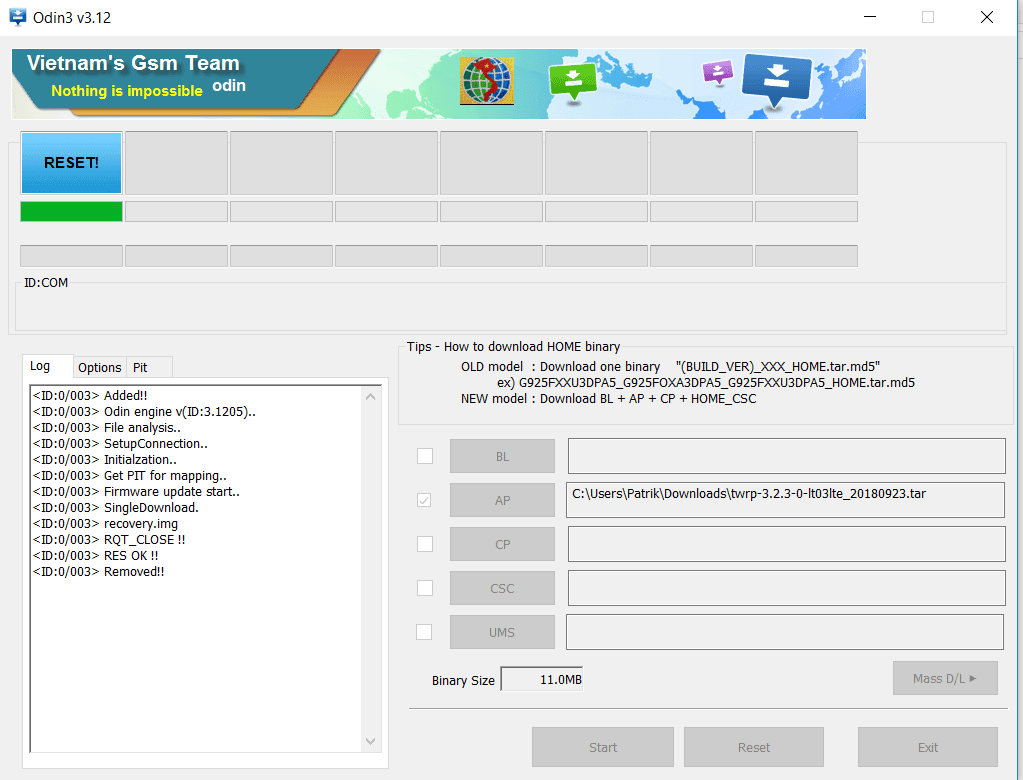The height and width of the screenshot is (780, 1023).
Task: Click the log line 'RES OK !!'
Action: click(95, 556)
